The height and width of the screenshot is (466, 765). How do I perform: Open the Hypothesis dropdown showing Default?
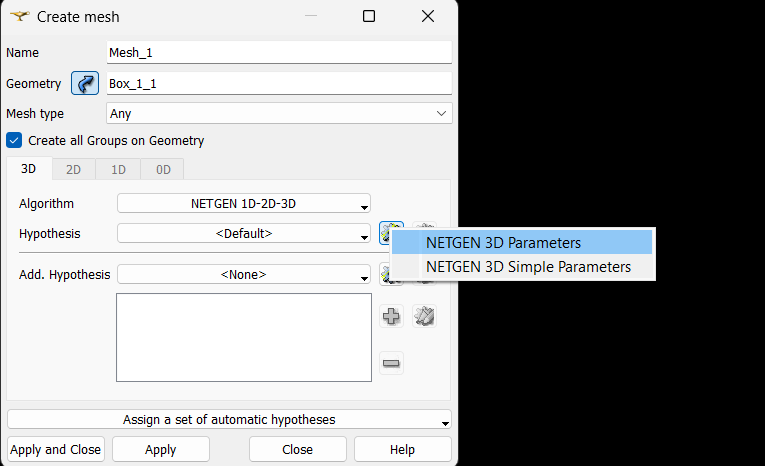pos(244,233)
